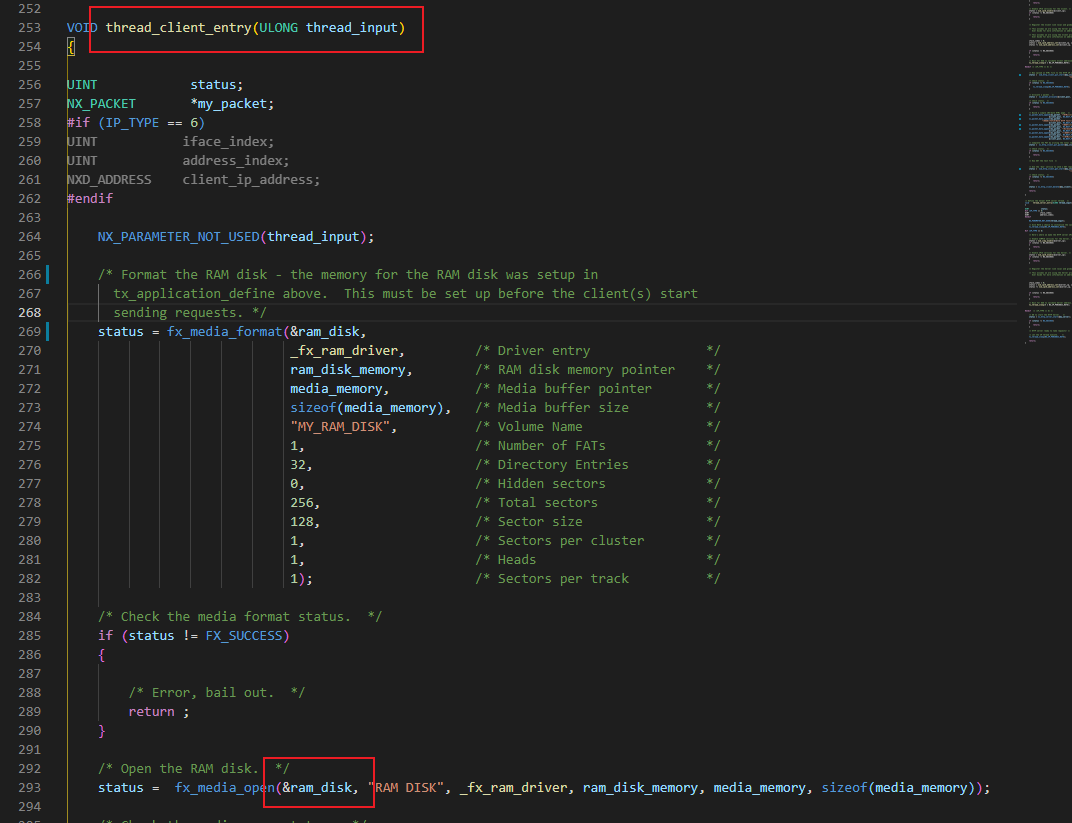Click line number 268 in the gutter
The height and width of the screenshot is (823, 1072).
coord(29,312)
